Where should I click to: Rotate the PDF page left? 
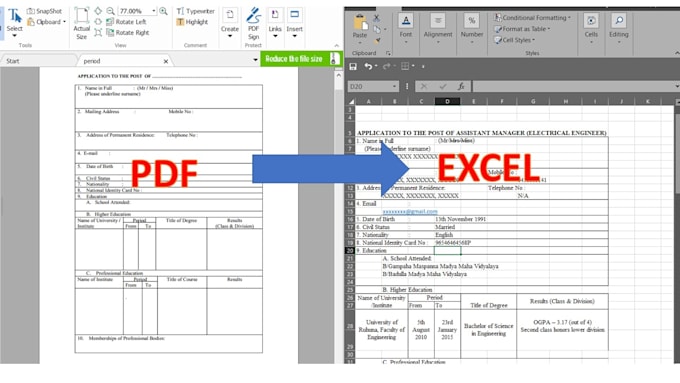tap(126, 22)
